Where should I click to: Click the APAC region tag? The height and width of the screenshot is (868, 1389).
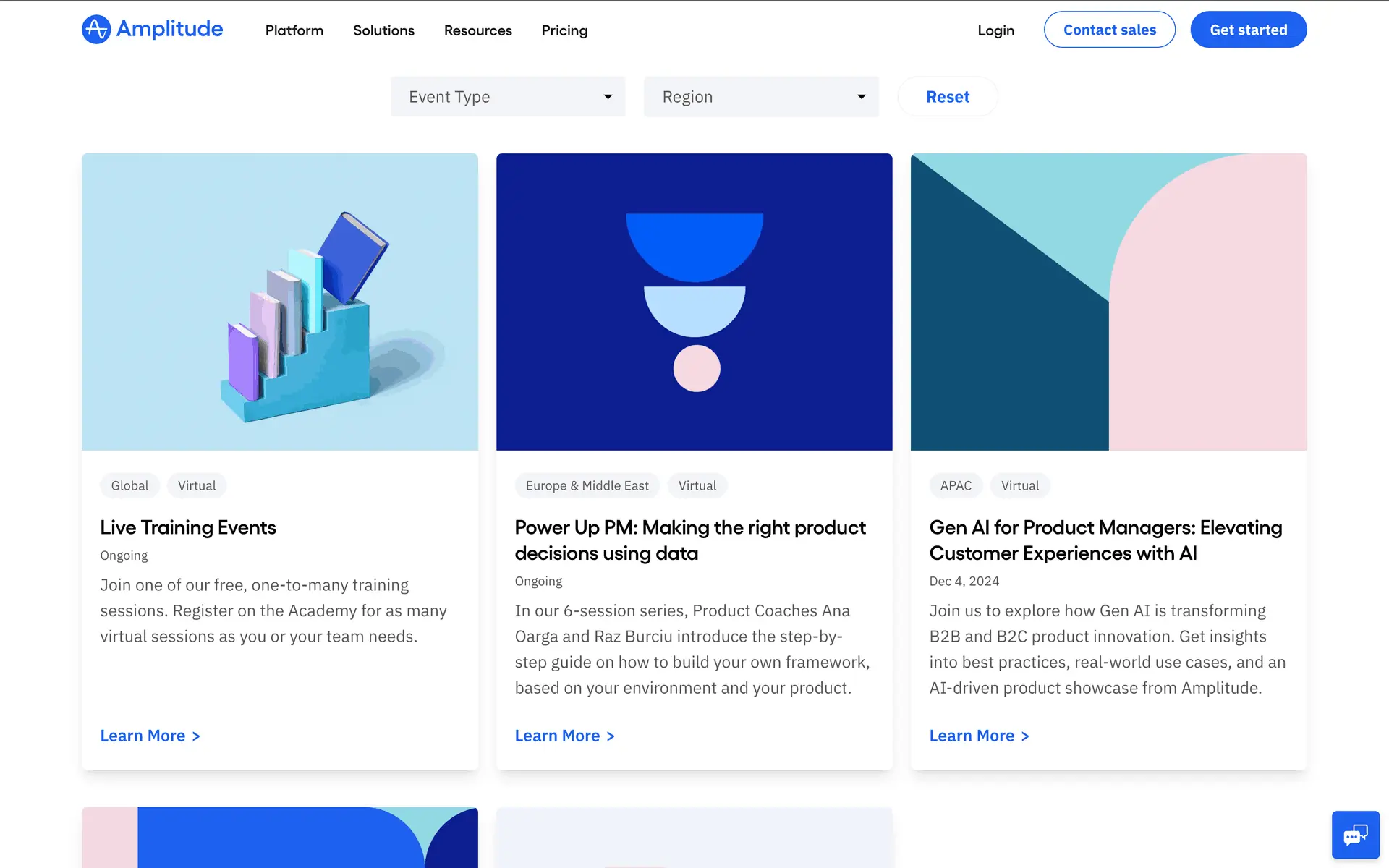(x=955, y=486)
